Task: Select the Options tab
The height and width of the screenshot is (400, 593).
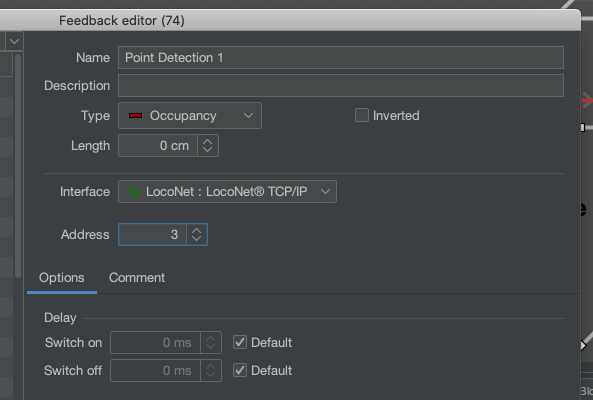Action: click(62, 278)
